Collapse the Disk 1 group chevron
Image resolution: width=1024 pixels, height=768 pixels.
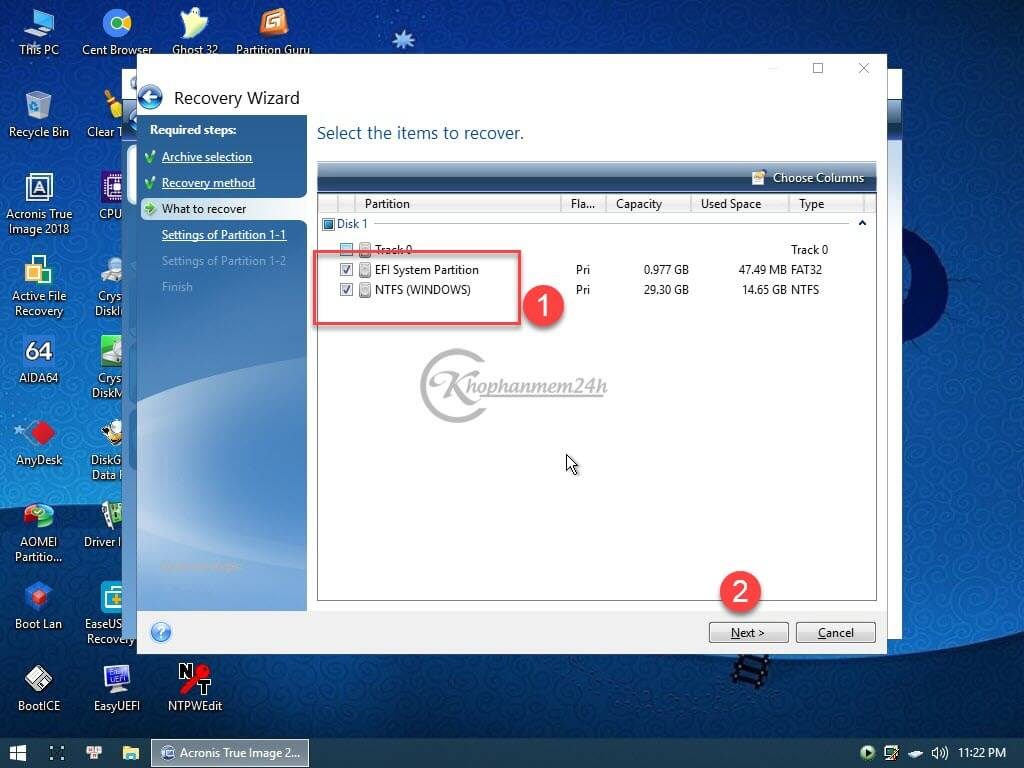pos(862,224)
